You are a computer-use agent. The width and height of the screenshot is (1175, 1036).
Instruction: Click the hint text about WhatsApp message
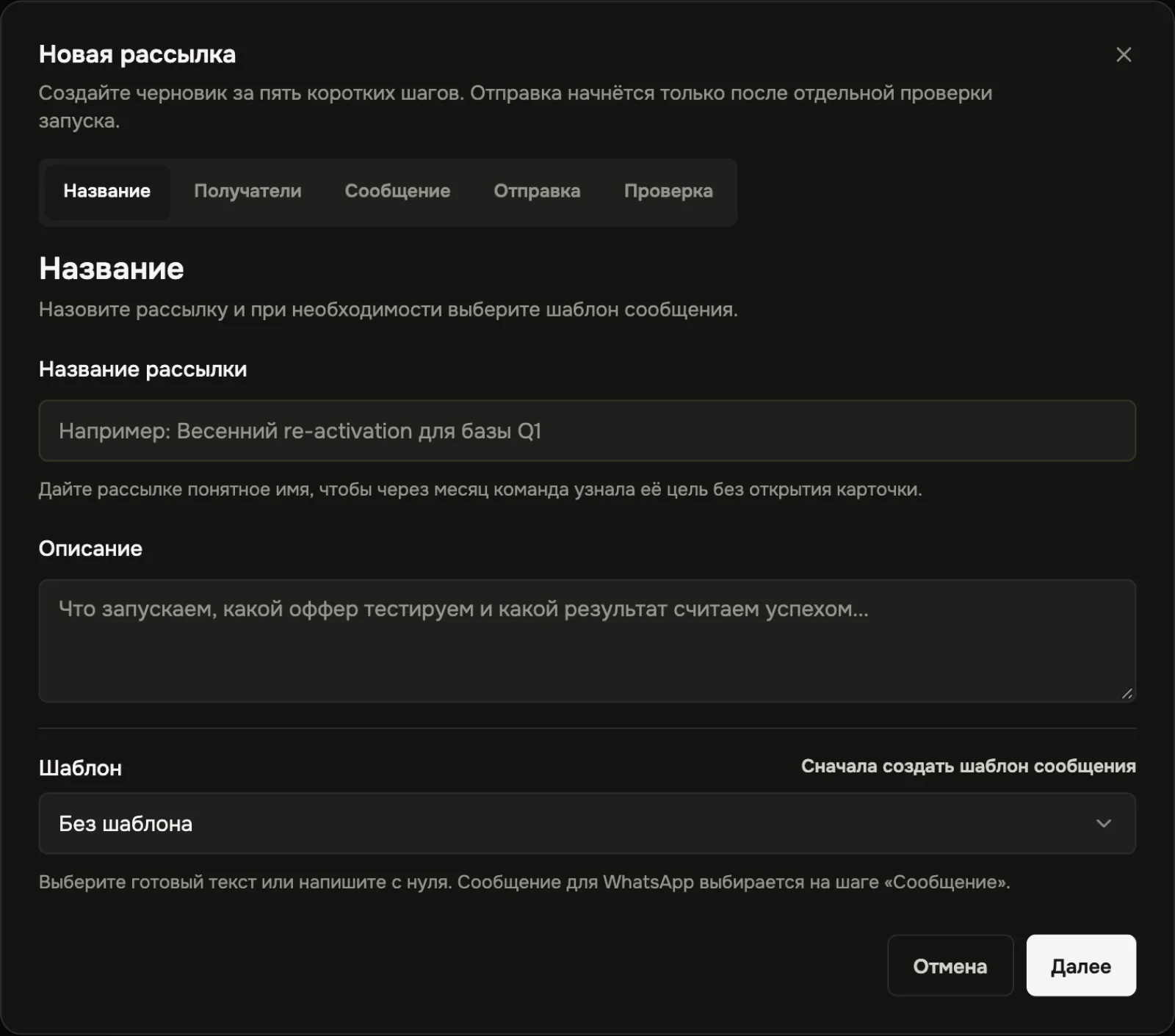(524, 882)
